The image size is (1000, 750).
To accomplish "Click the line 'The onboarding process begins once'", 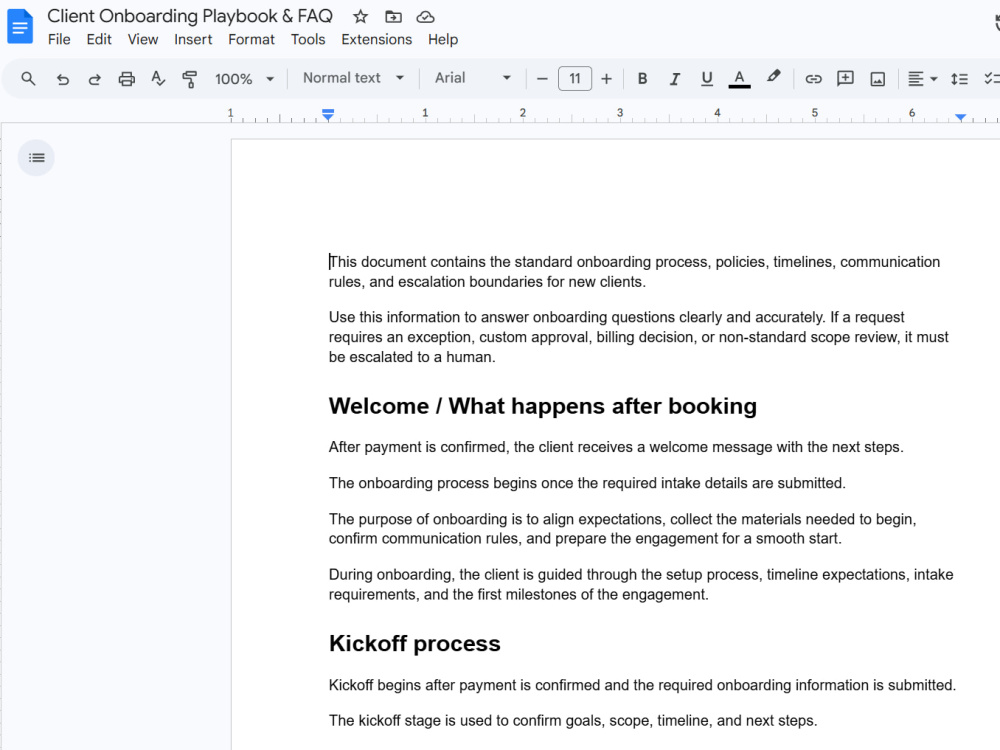I will coord(587,483).
